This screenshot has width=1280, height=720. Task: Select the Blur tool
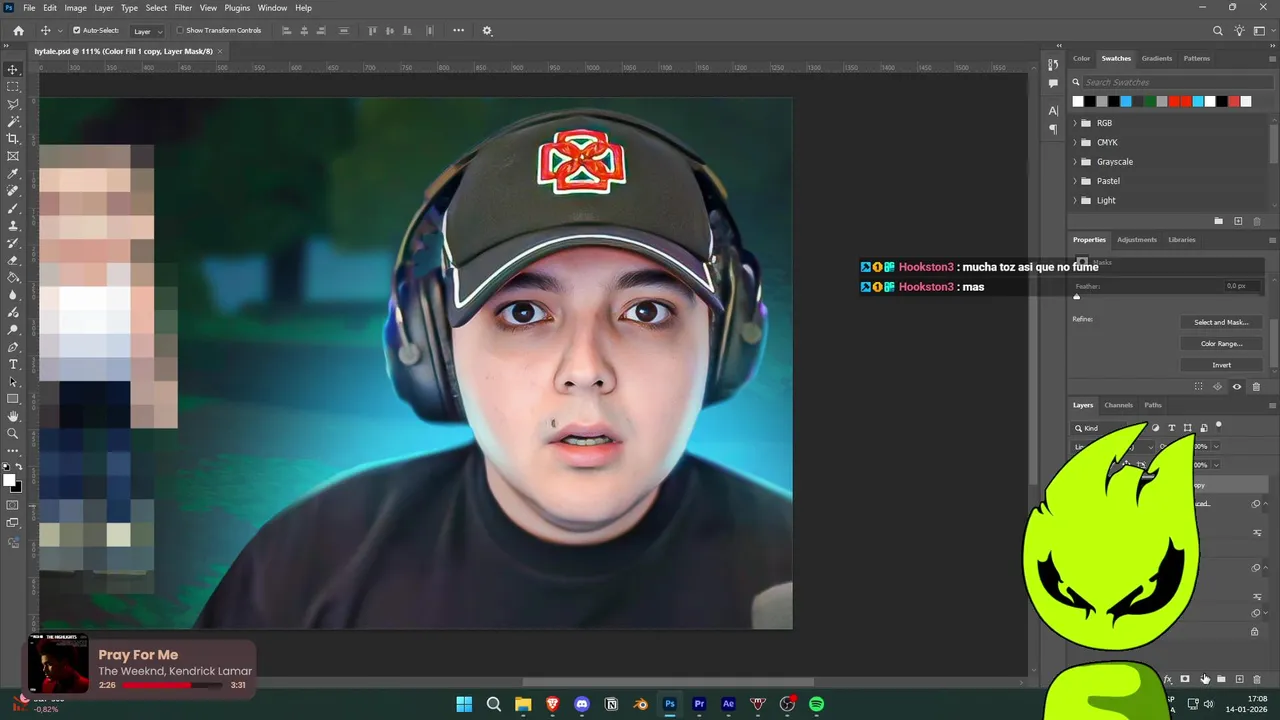click(13, 295)
